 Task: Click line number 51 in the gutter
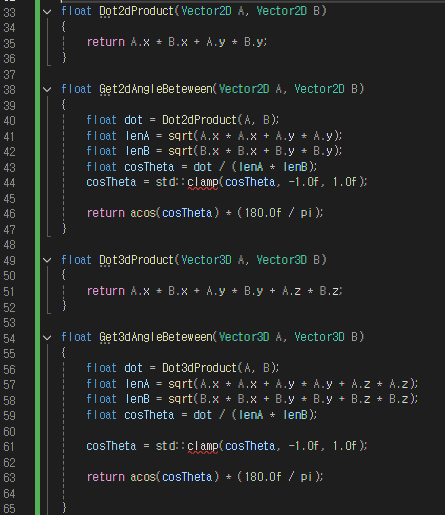[9, 292]
